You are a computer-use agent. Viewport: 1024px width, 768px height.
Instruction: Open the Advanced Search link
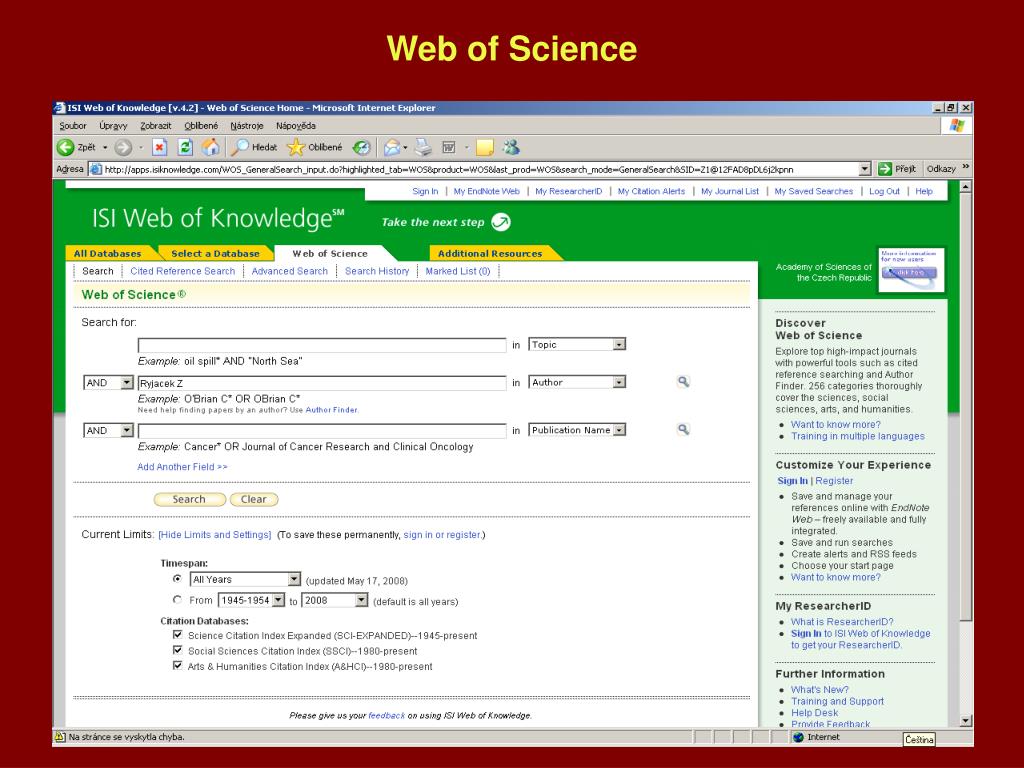[x=289, y=271]
